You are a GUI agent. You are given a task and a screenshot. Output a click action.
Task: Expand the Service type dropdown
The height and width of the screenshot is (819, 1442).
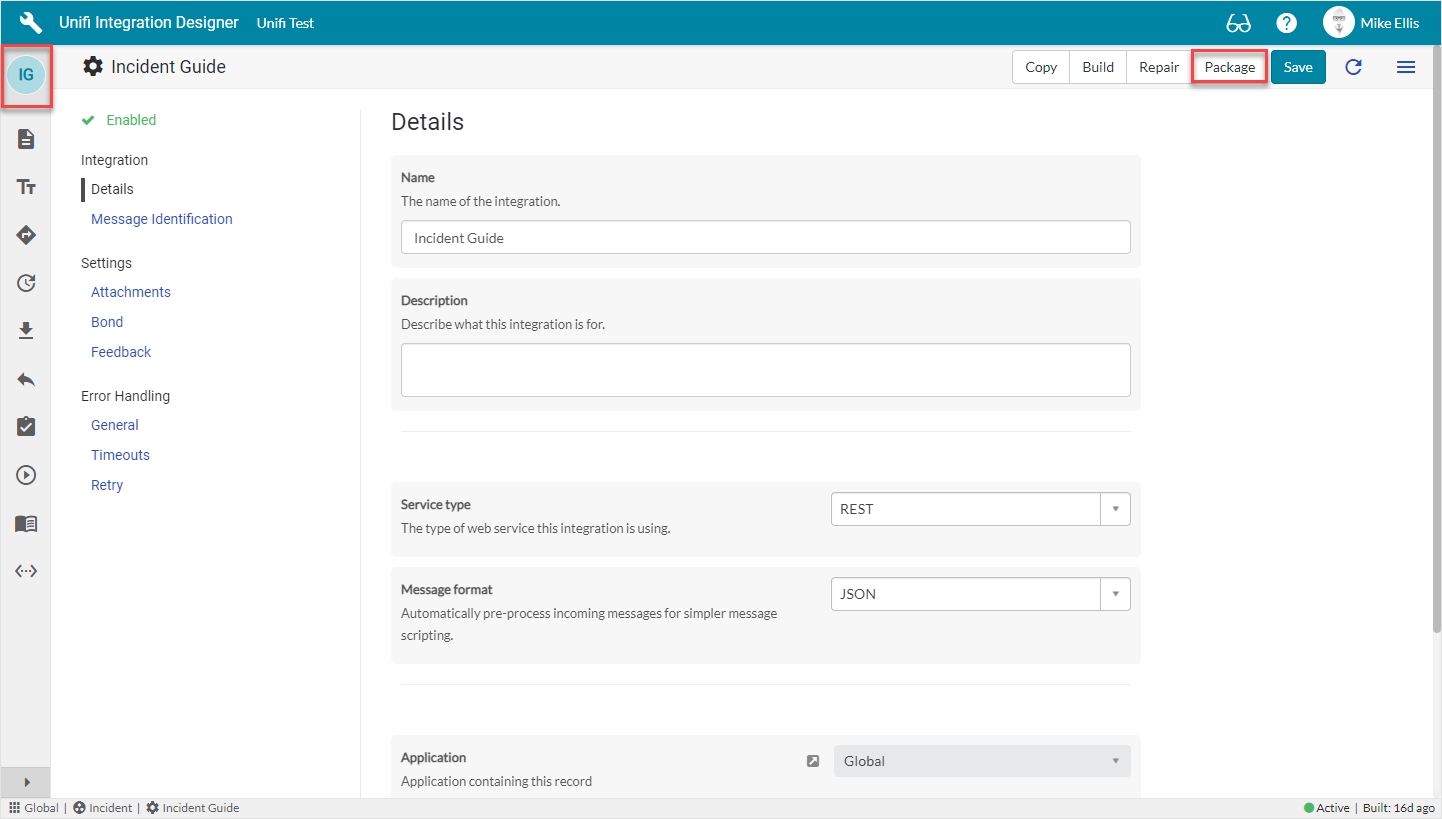point(980,509)
